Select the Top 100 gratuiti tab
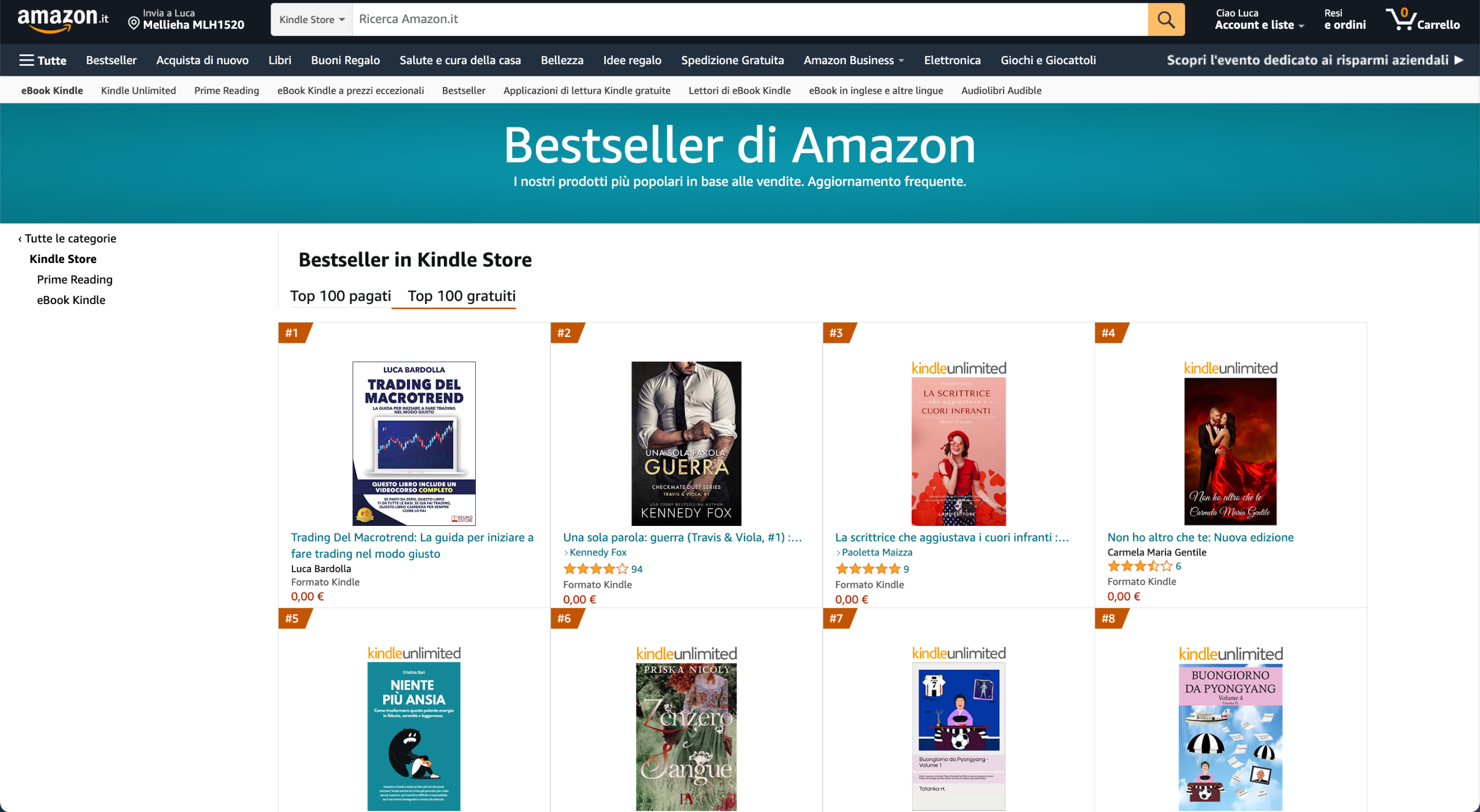Viewport: 1480px width, 812px height. point(461,296)
